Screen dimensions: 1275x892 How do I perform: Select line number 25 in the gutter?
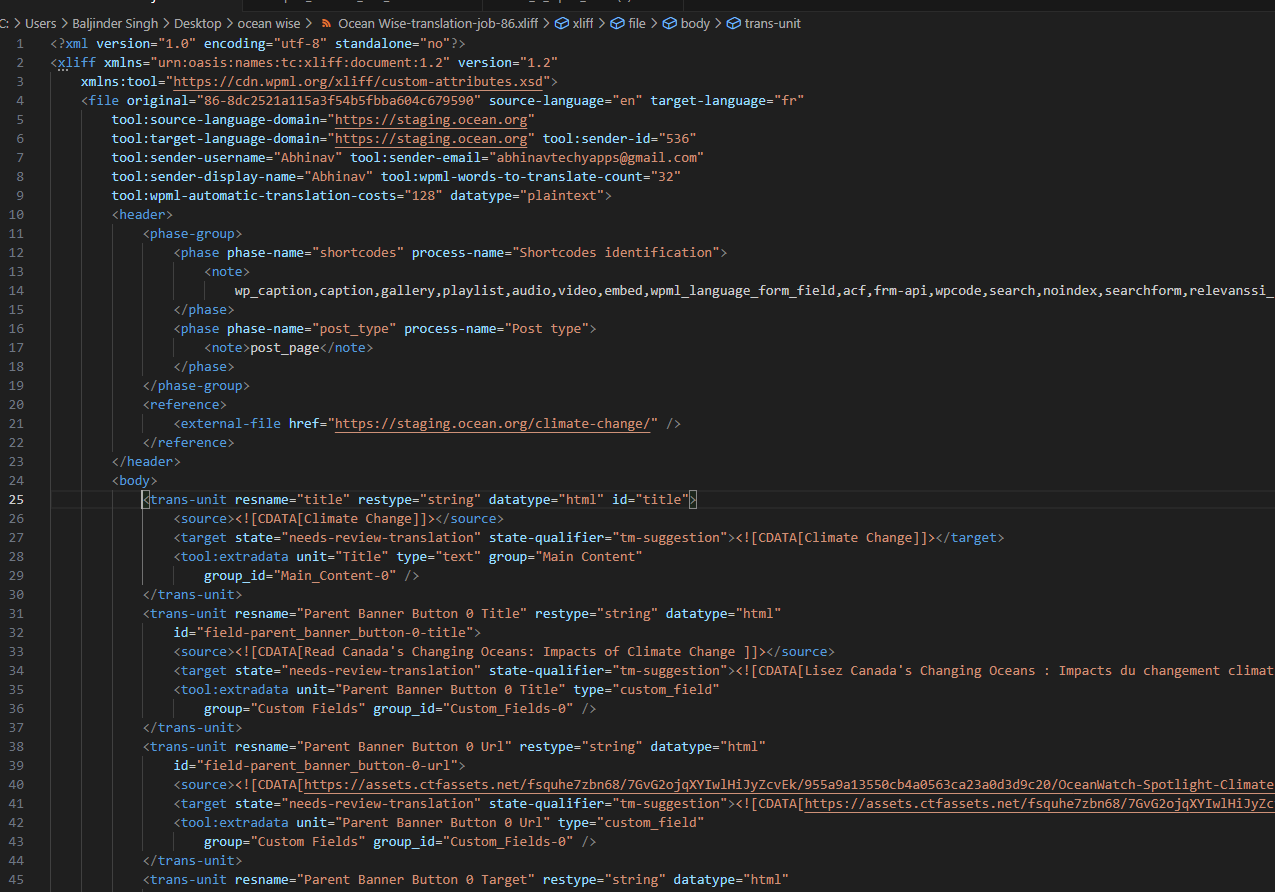(x=16, y=499)
